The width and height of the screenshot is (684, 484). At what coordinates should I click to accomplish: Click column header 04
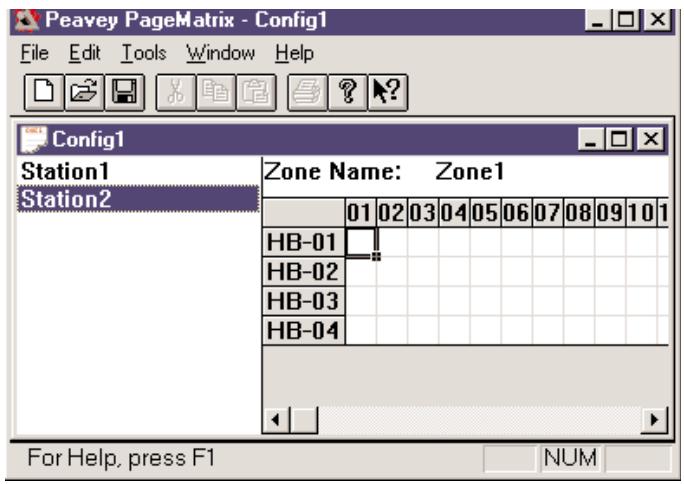coord(454,213)
